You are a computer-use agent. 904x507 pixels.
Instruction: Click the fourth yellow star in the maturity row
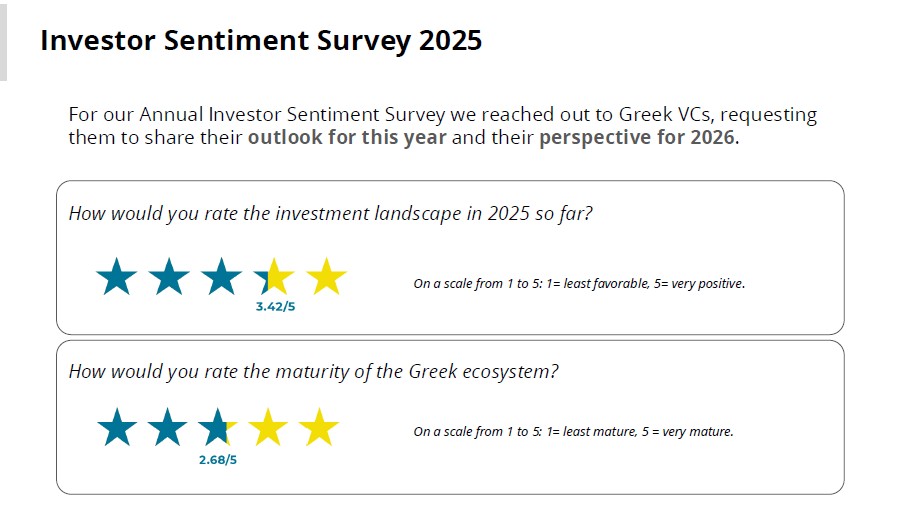(x=268, y=428)
